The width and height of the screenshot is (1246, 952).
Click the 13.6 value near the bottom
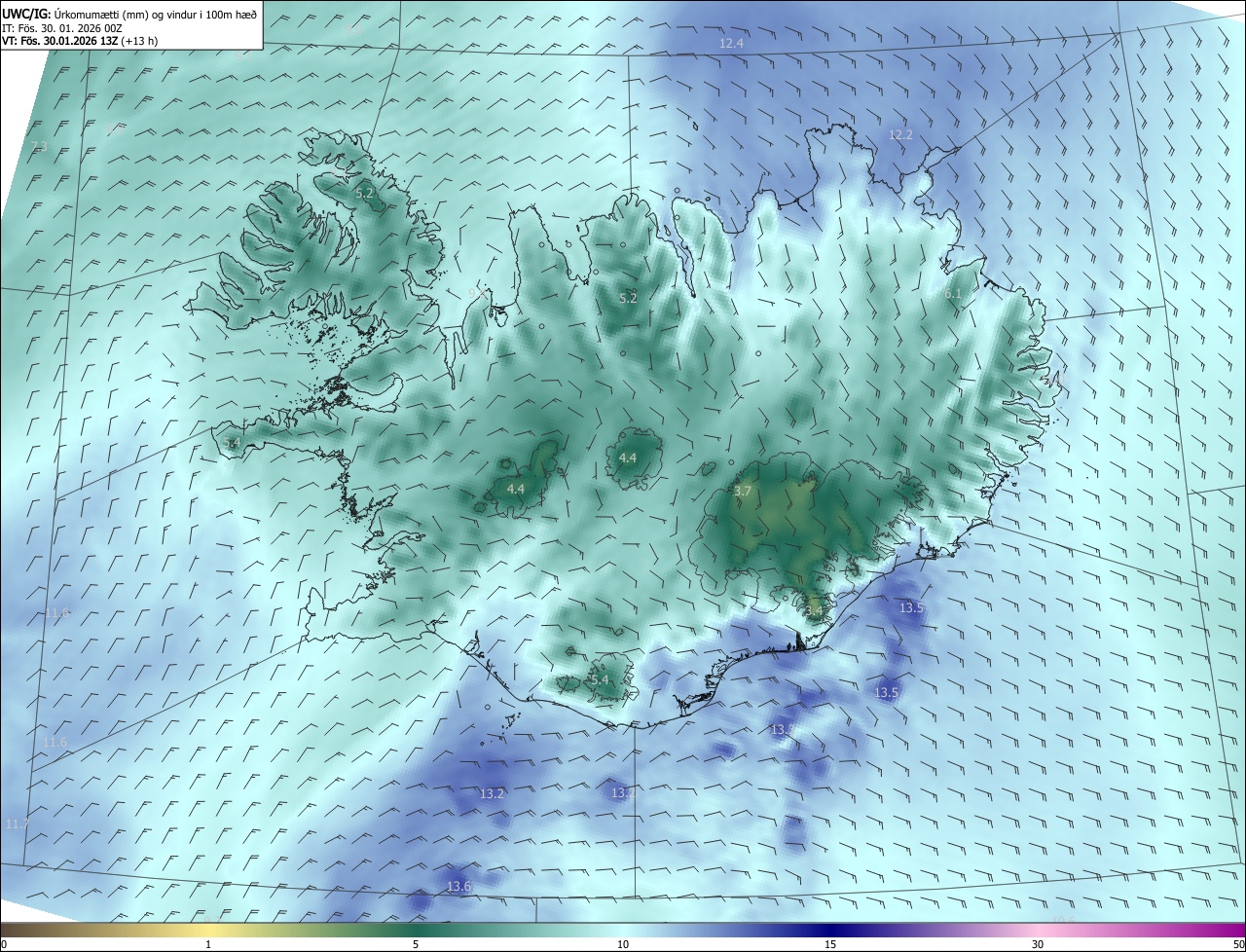[458, 886]
